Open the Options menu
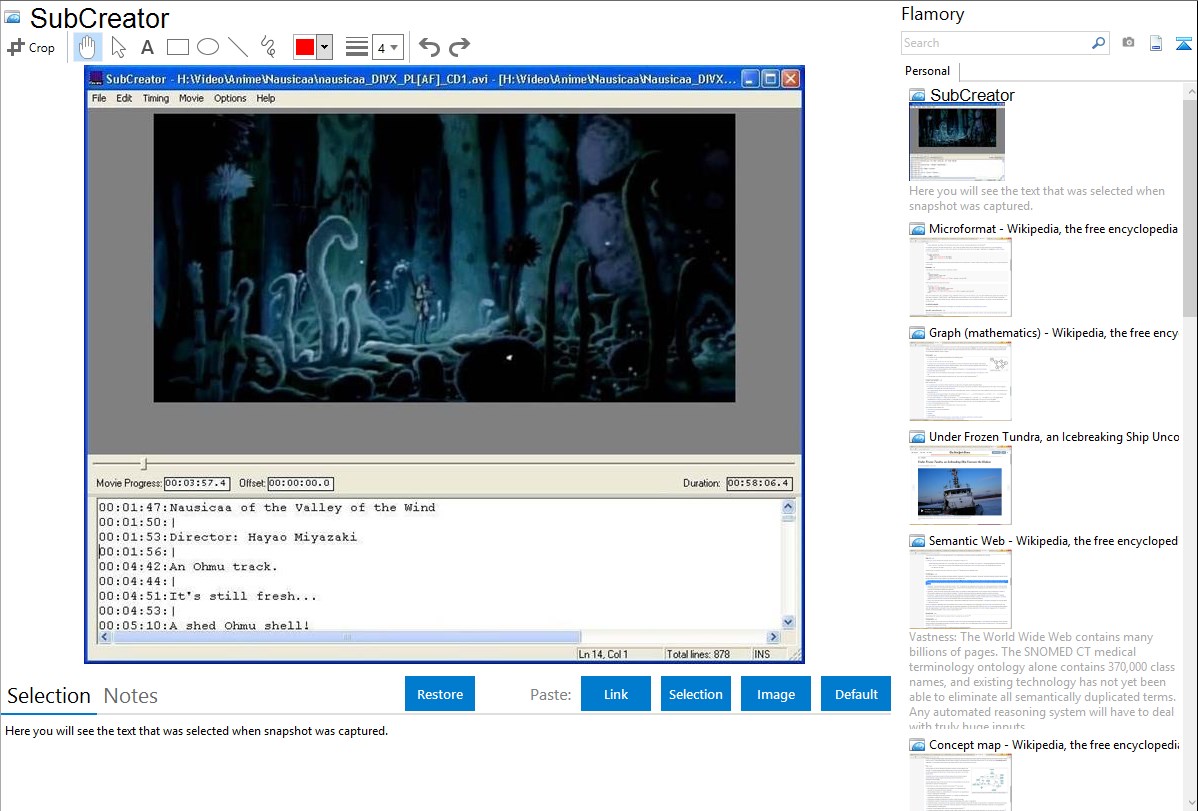The image size is (1198, 811). pos(230,99)
